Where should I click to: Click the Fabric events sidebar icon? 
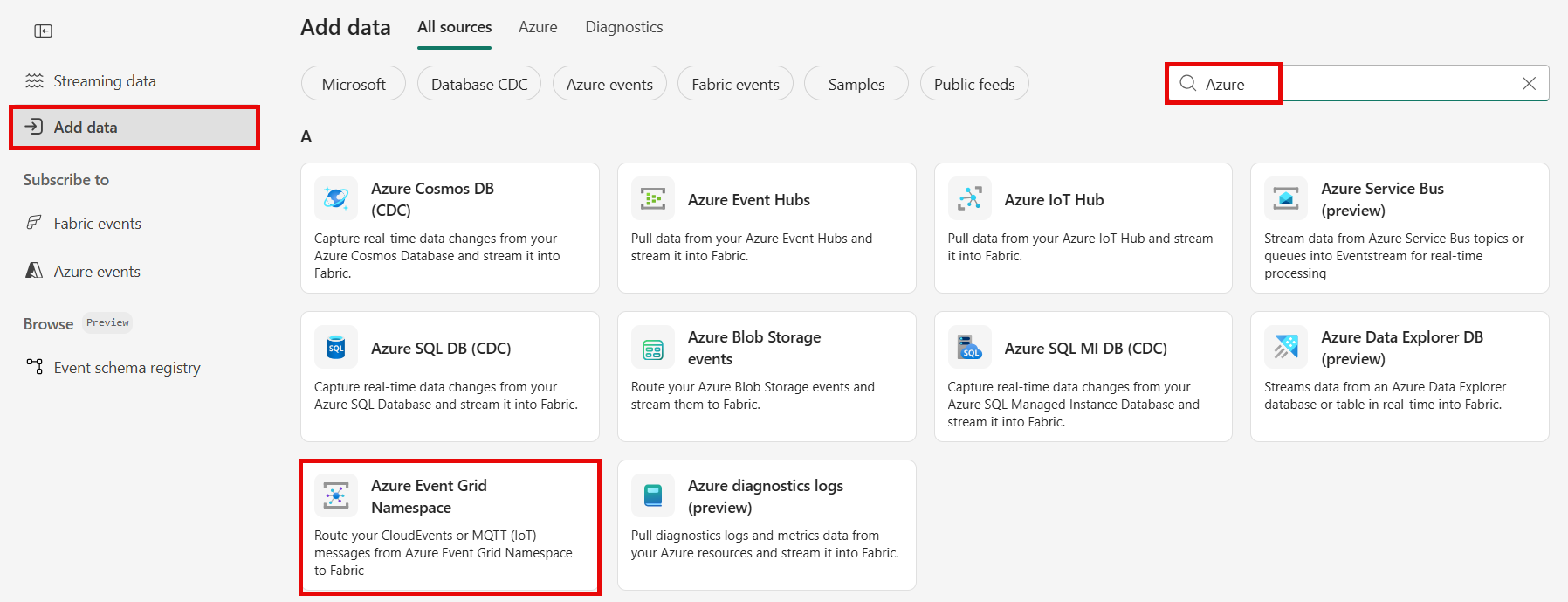pyautogui.click(x=34, y=222)
